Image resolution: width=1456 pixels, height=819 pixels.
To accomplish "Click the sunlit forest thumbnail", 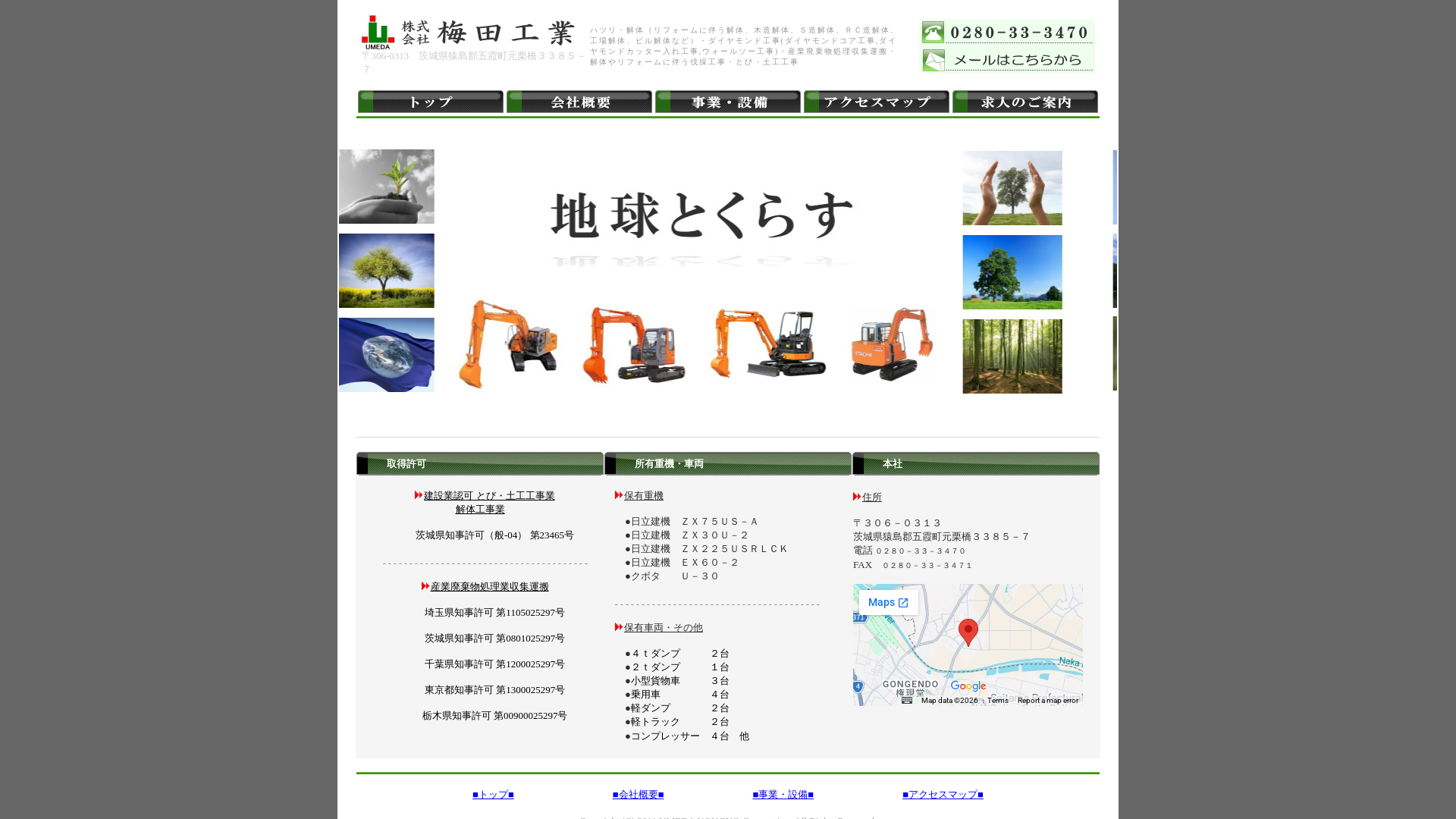I will [x=1012, y=356].
